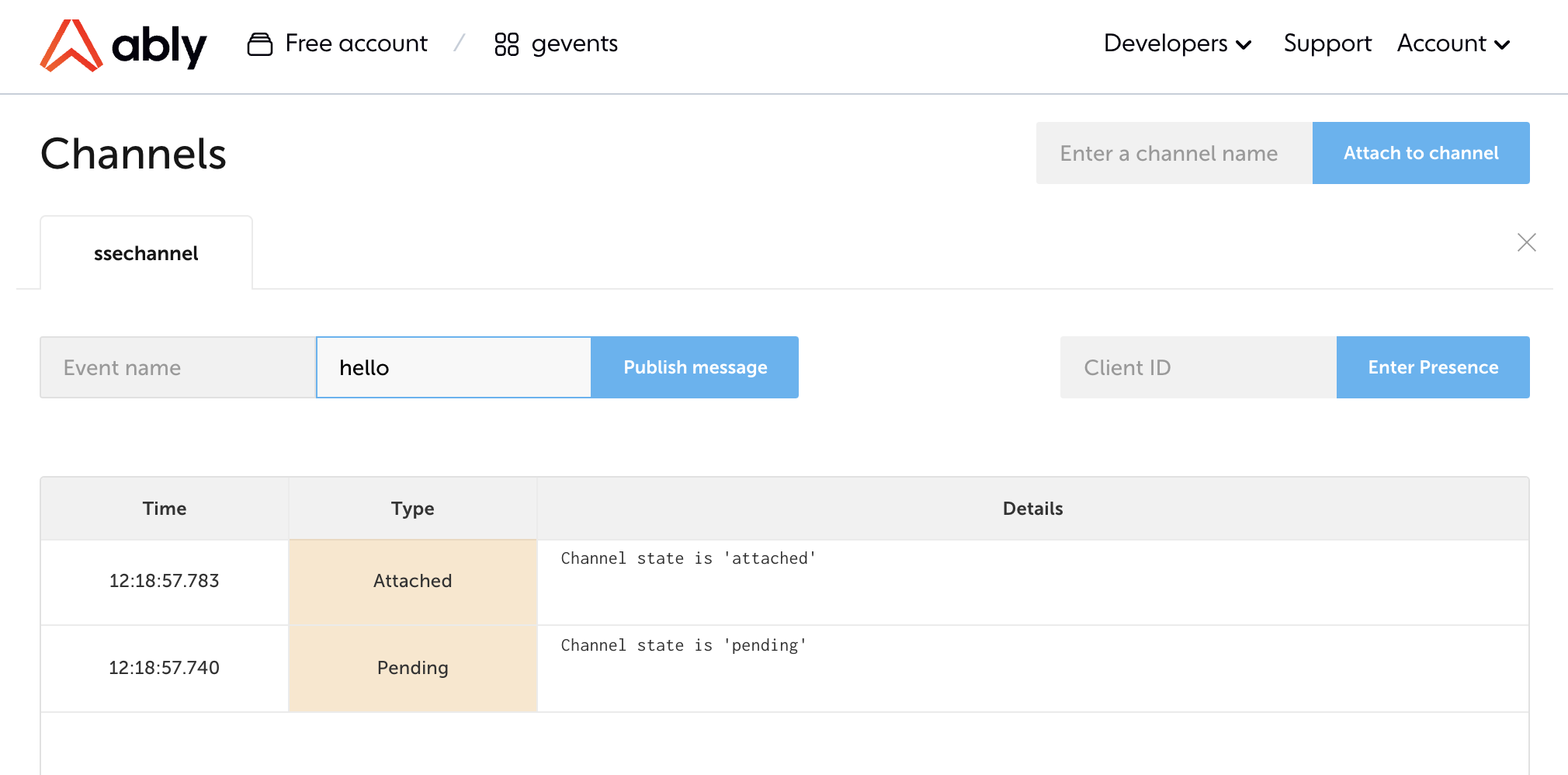Open the gevents app breadcrumb link
This screenshot has width=1568, height=775.
574,43
